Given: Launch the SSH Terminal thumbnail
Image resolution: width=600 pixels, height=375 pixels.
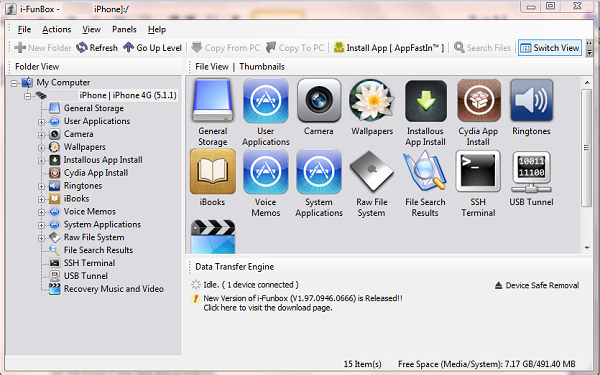Looking at the screenshot, I should coord(478,171).
